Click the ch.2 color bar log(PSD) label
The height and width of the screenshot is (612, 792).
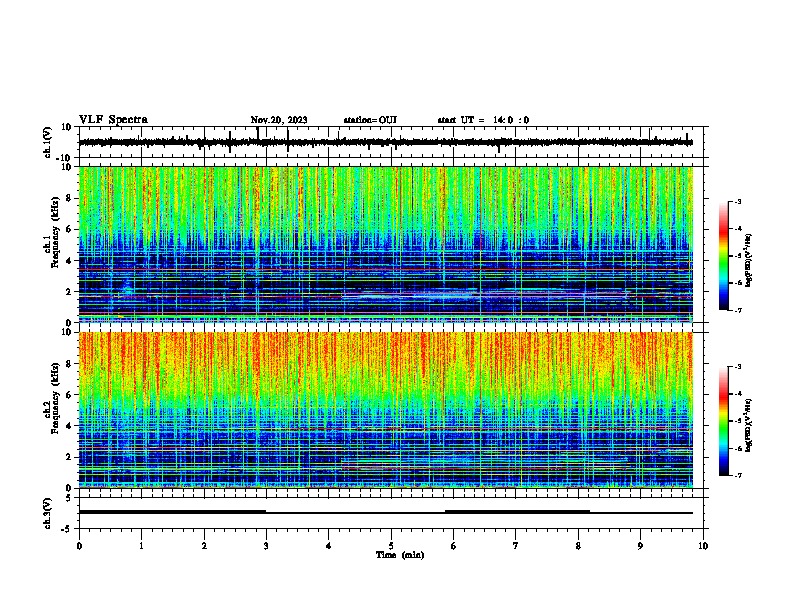coord(749,426)
